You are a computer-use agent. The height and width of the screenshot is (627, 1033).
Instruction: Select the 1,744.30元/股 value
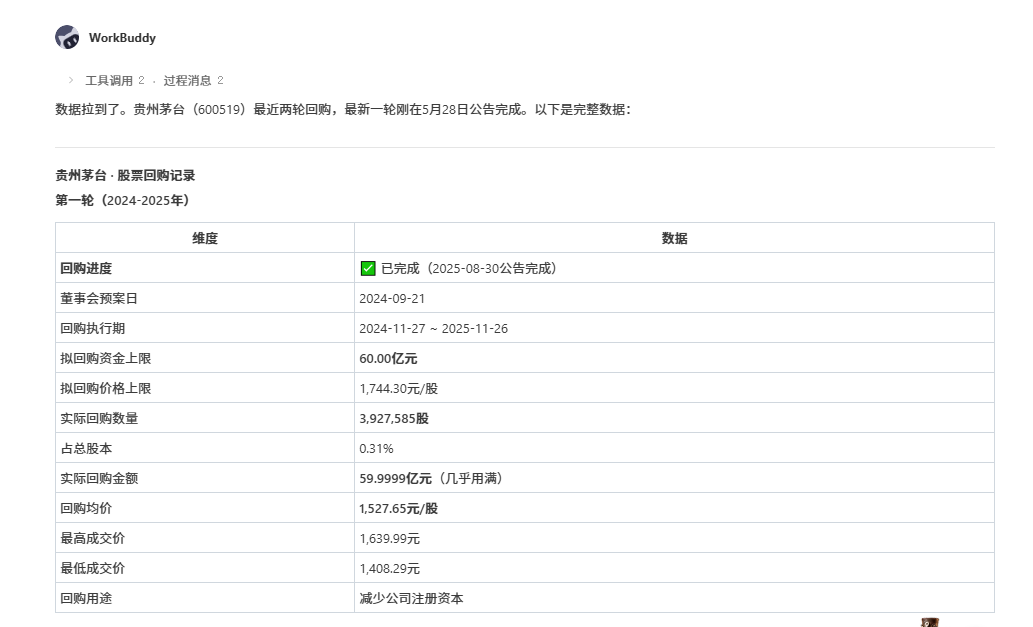pyautogui.click(x=399, y=389)
